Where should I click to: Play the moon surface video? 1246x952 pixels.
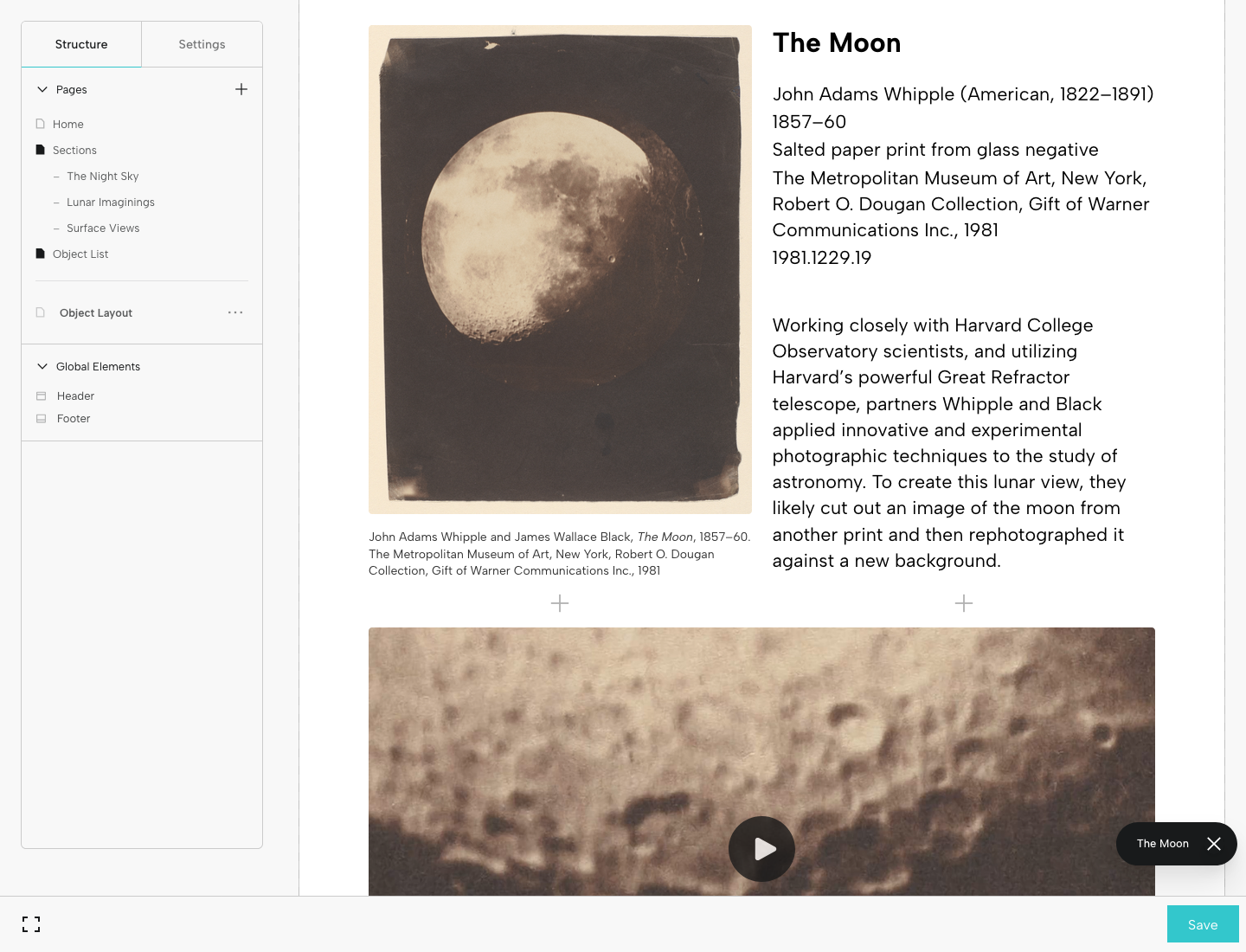coord(761,849)
